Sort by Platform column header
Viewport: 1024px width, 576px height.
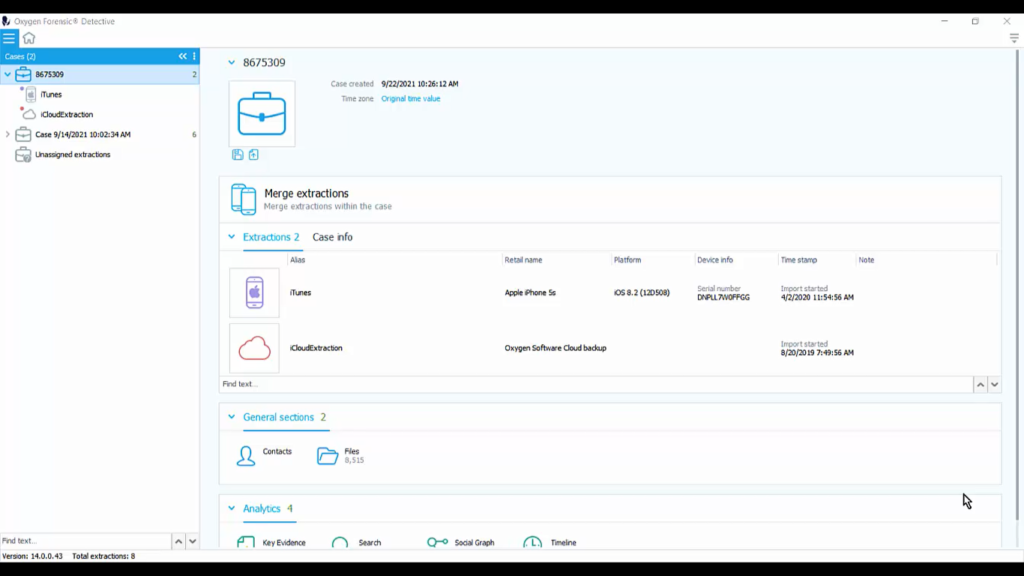click(628, 260)
